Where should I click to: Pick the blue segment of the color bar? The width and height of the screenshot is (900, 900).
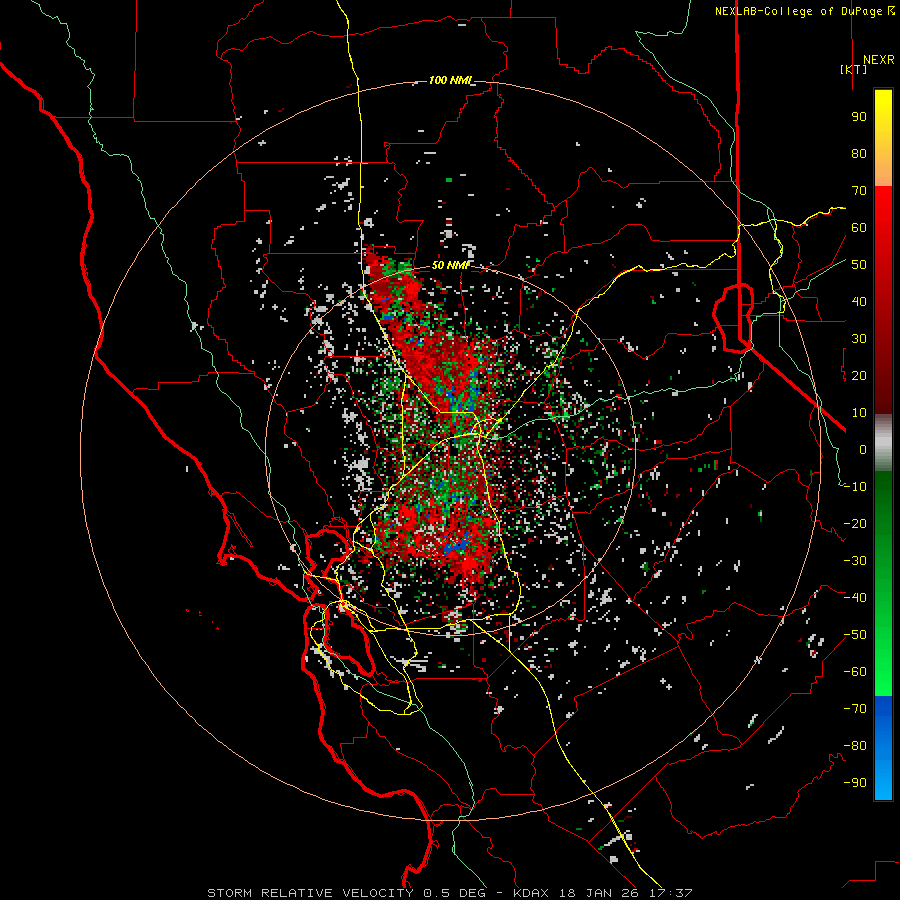(883, 748)
